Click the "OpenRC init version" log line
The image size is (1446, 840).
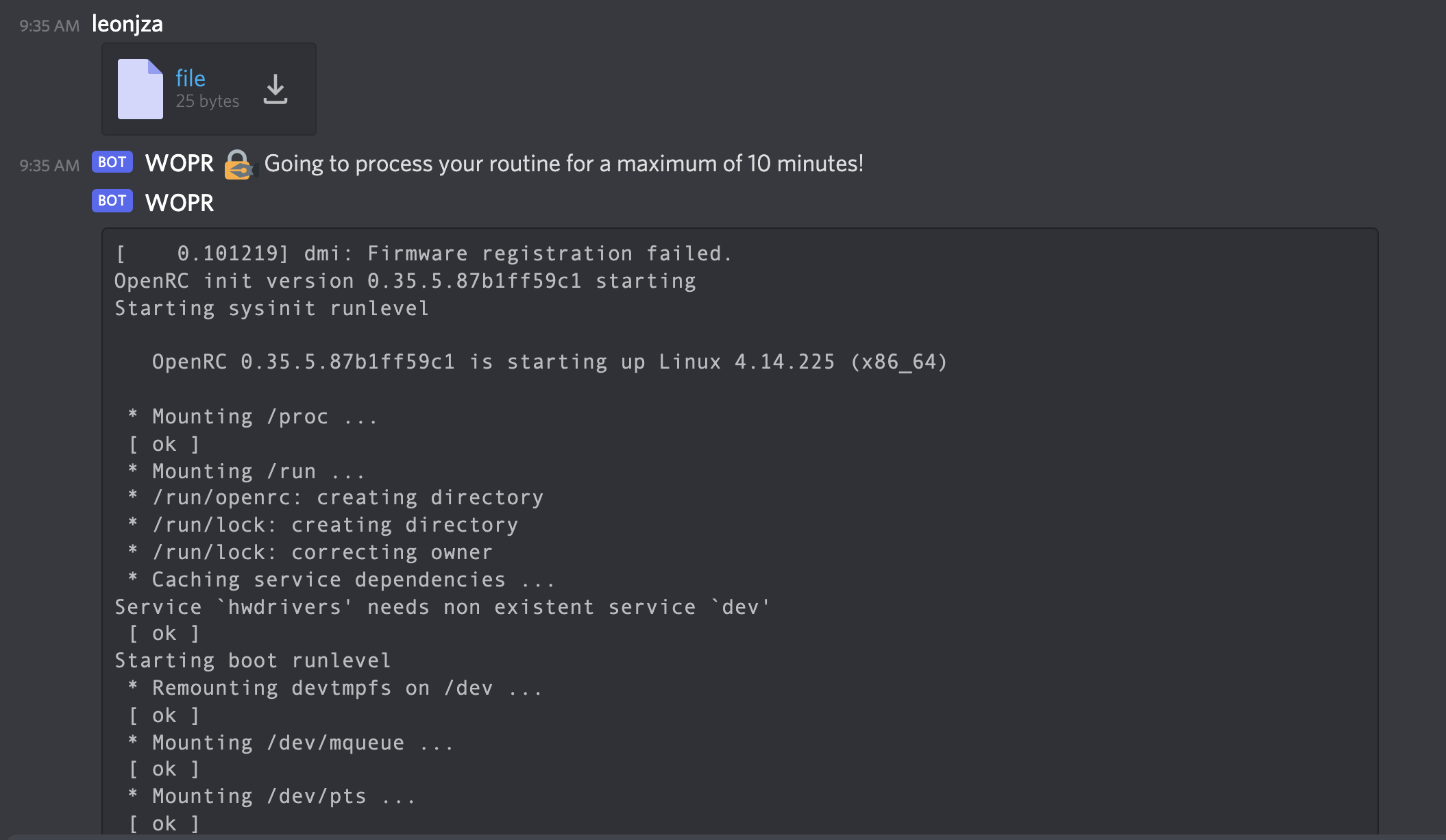click(405, 282)
